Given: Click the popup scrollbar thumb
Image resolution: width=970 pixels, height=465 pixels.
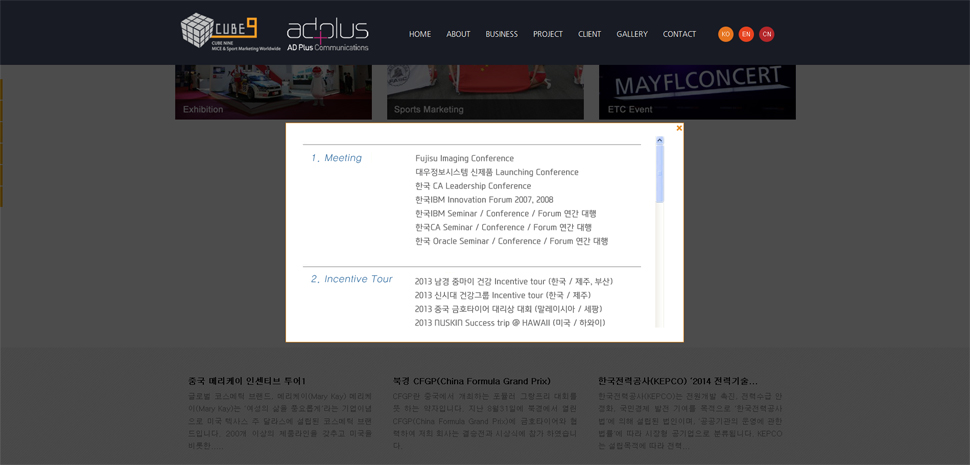Looking at the screenshot, I should point(660,175).
